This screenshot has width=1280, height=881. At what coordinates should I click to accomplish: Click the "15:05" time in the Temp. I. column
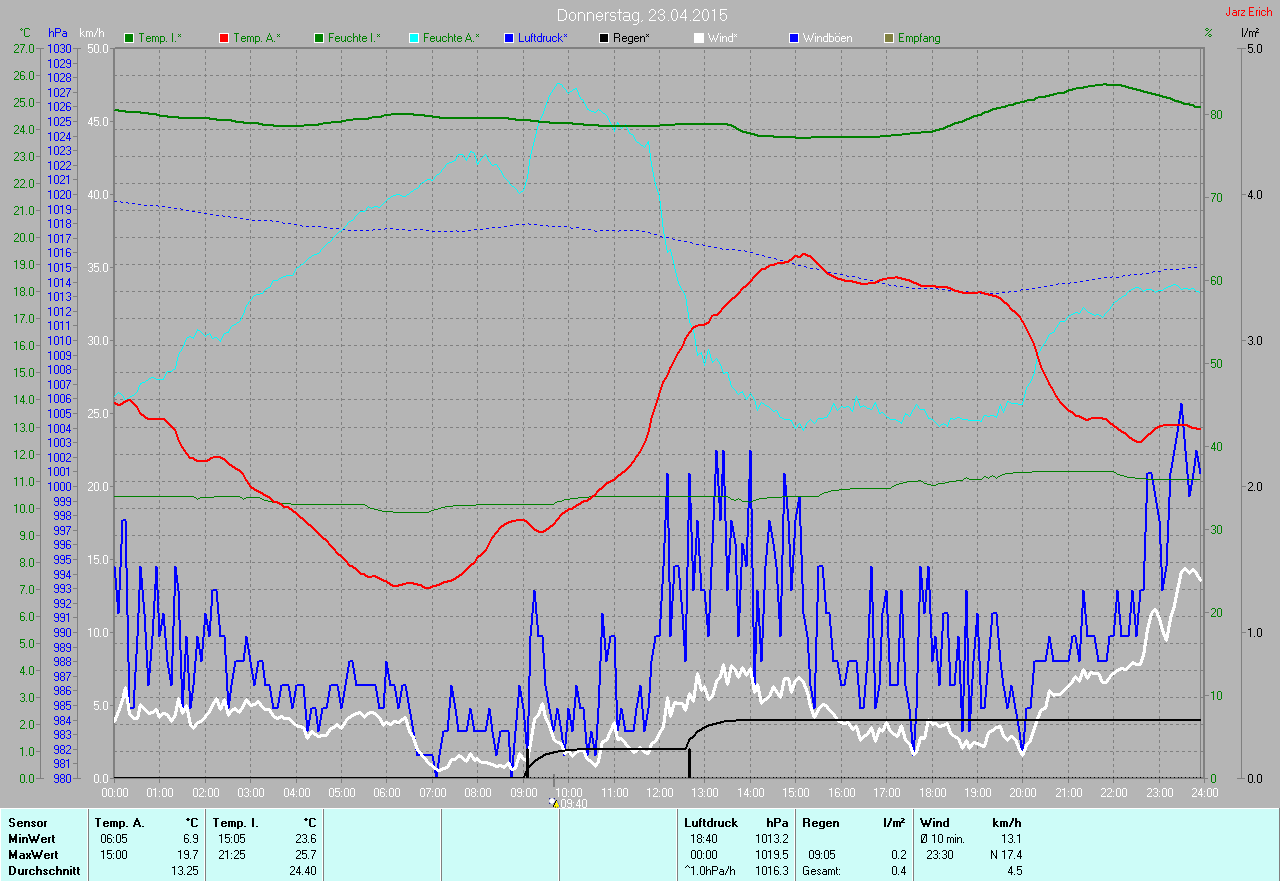(232, 838)
